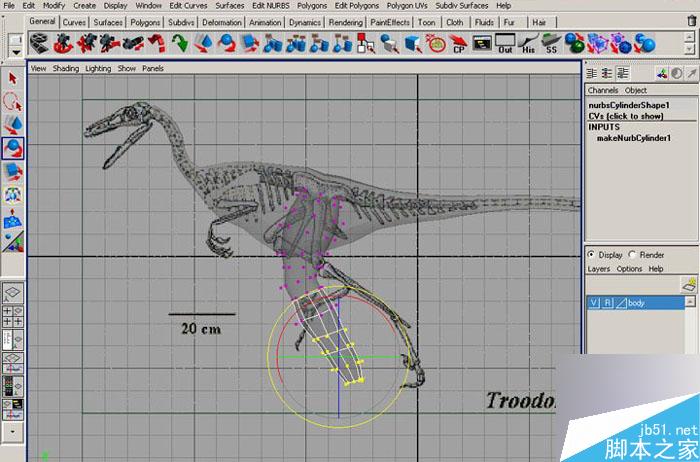Open the Channels menu in channel box

coord(603,90)
